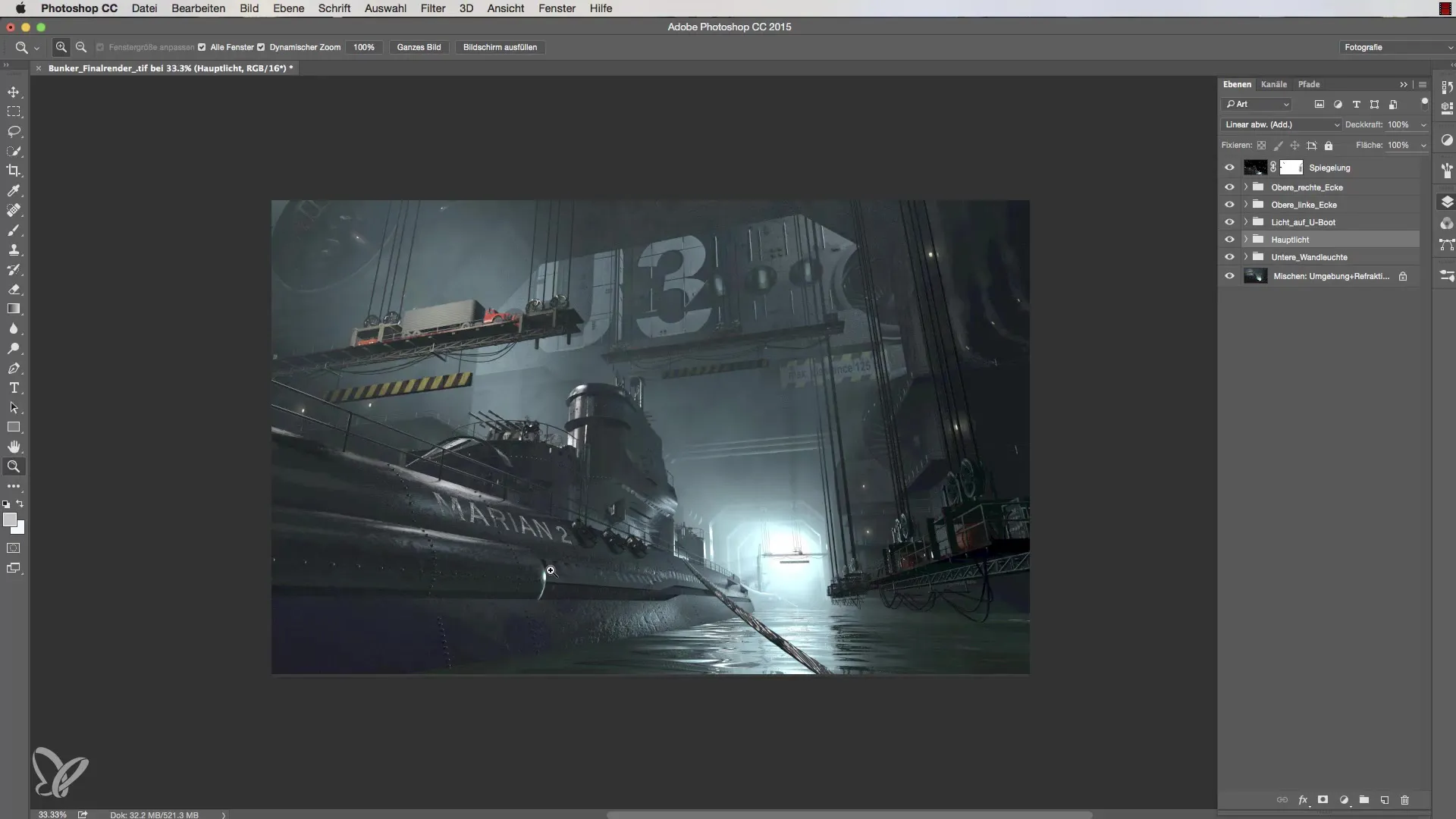The width and height of the screenshot is (1456, 819).
Task: Select the Rectangular Marquee tool
Action: tap(14, 111)
